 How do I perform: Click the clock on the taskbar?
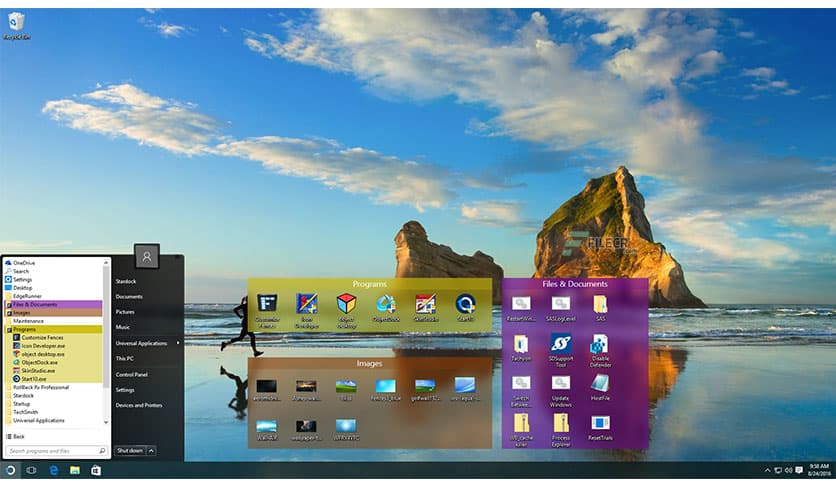point(819,470)
